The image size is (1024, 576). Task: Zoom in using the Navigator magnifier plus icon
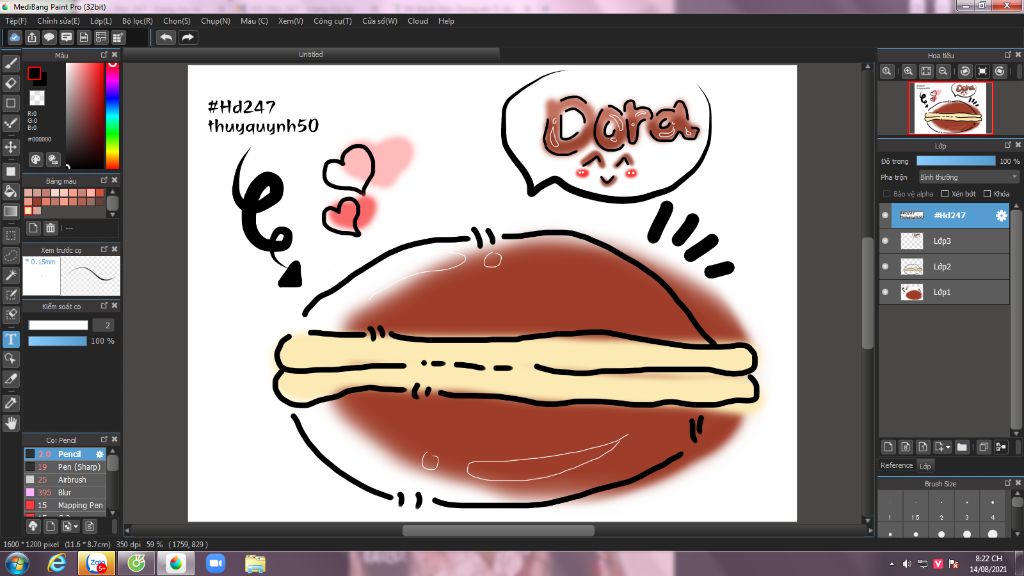tap(908, 71)
